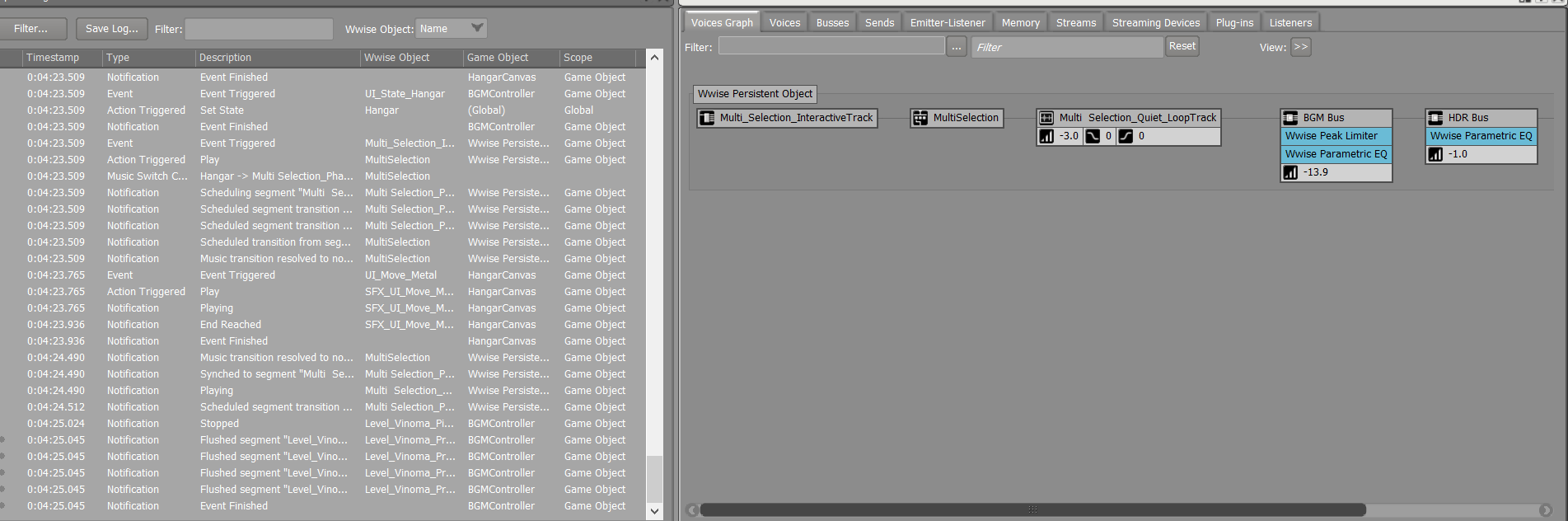This screenshot has height=521, width=1568.
Task: Click the -3.0 volume value on LoopTrack
Action: [1069, 136]
